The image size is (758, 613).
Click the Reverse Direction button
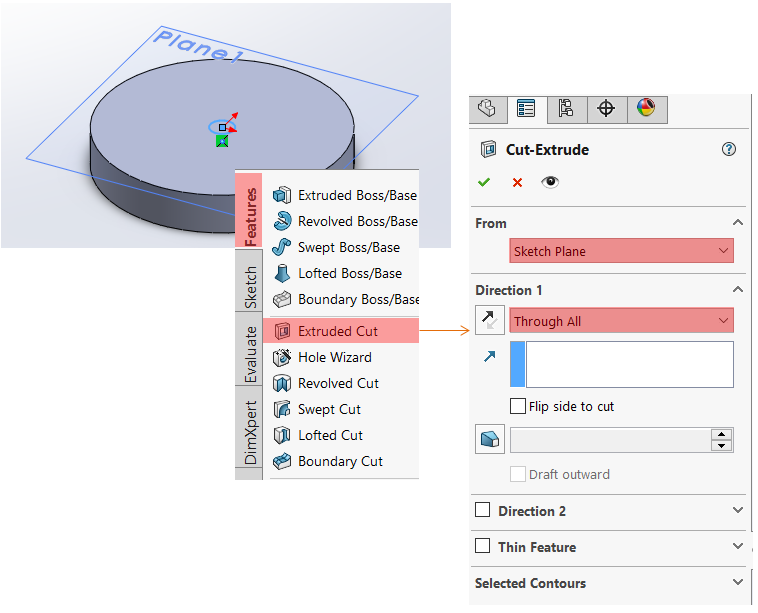490,320
